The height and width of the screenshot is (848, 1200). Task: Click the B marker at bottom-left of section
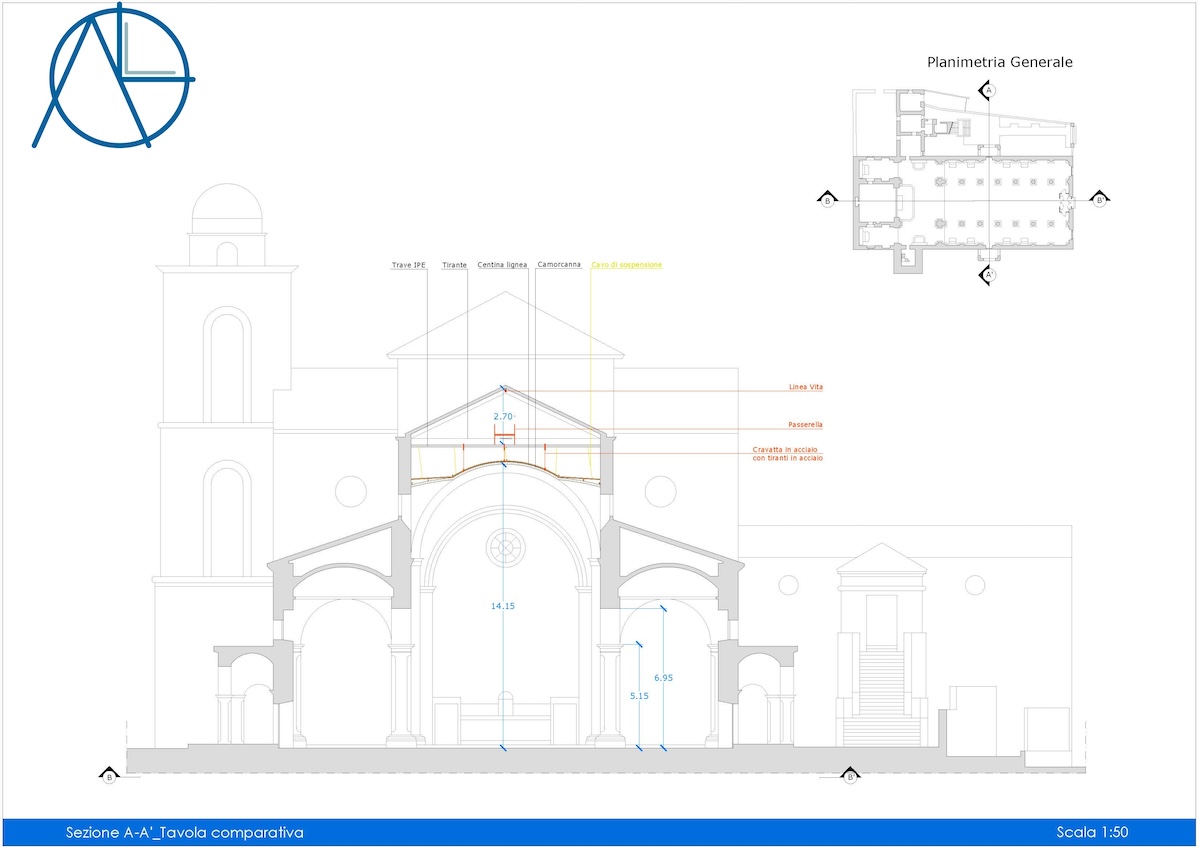point(108,775)
